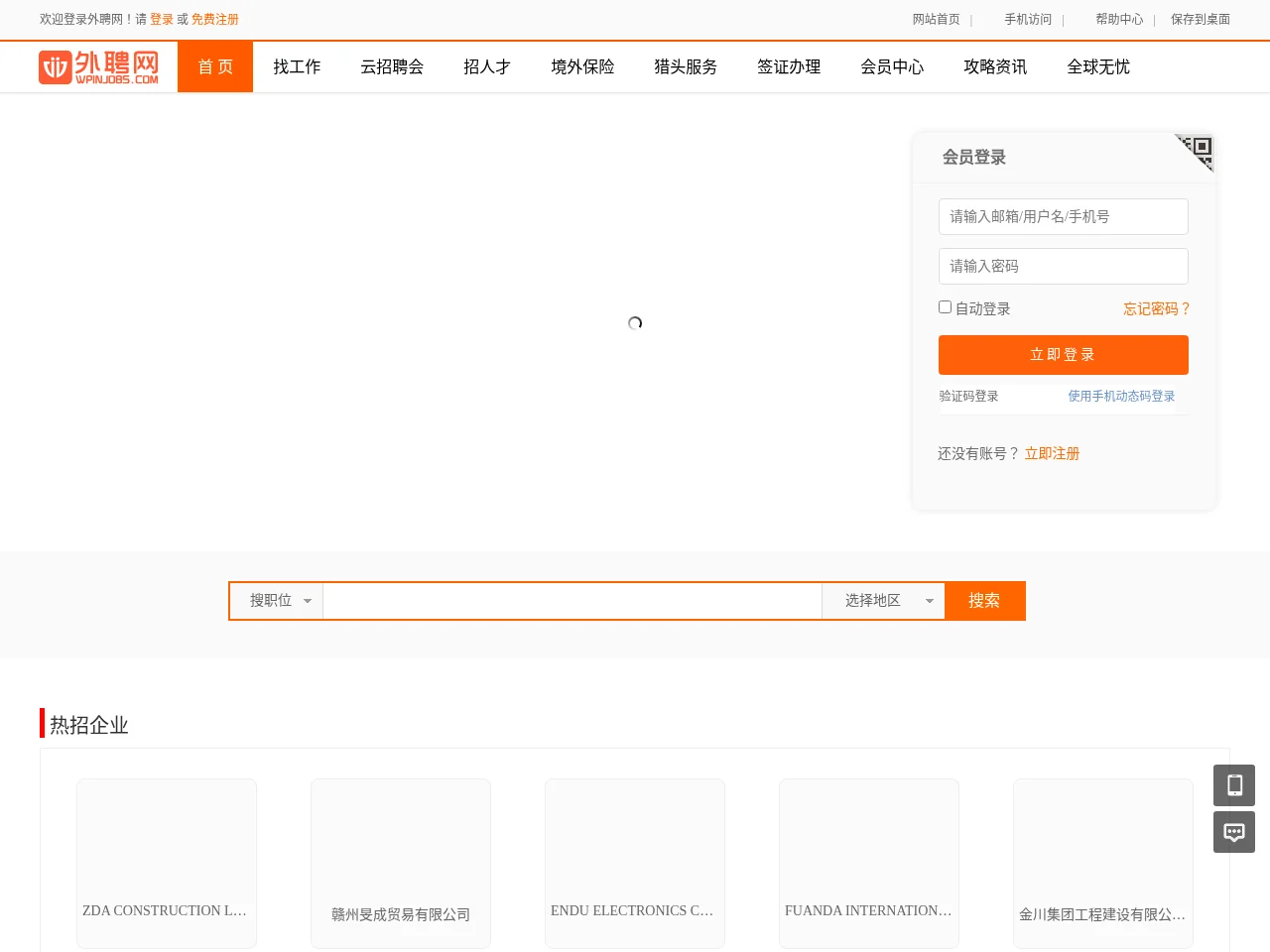This screenshot has height=952, width=1270.
Task: Follow the 忘记密码？ link
Action: (x=1156, y=309)
